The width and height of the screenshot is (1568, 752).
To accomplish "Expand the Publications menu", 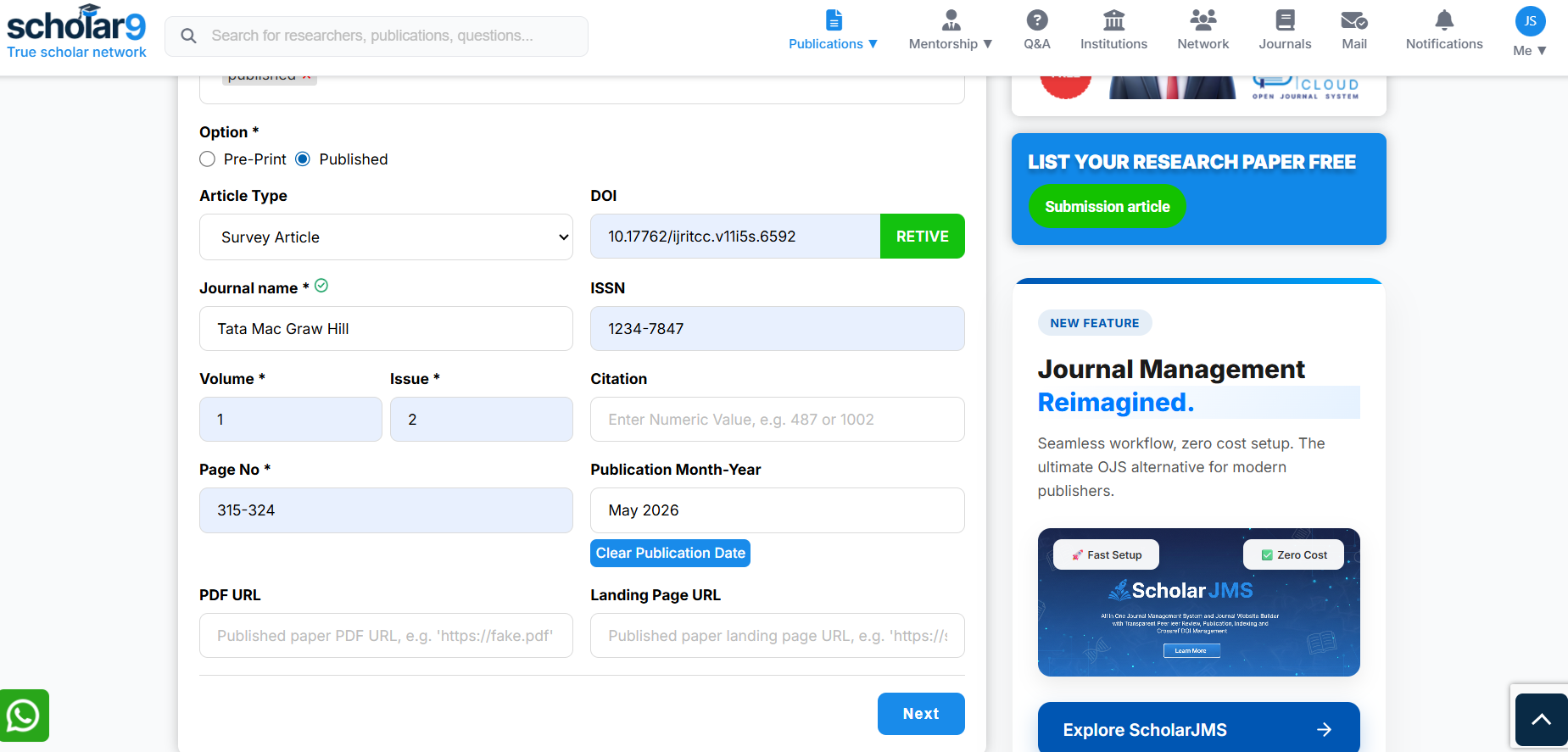I will (833, 31).
